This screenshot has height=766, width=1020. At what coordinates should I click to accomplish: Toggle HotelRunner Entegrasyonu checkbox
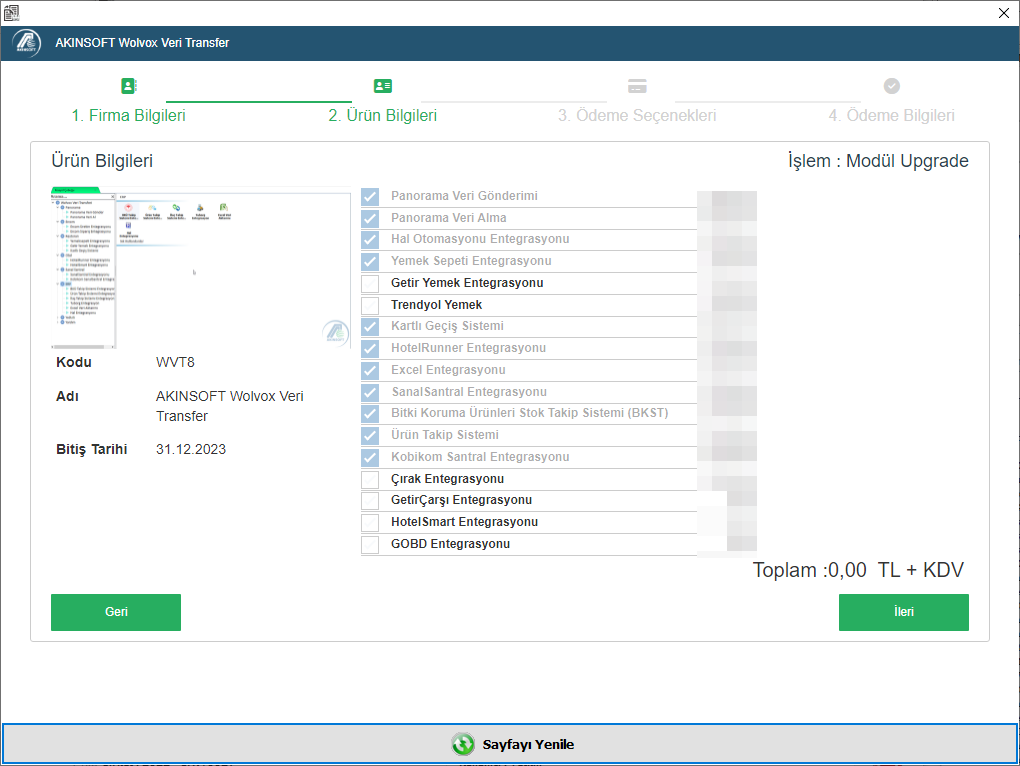pyautogui.click(x=370, y=349)
